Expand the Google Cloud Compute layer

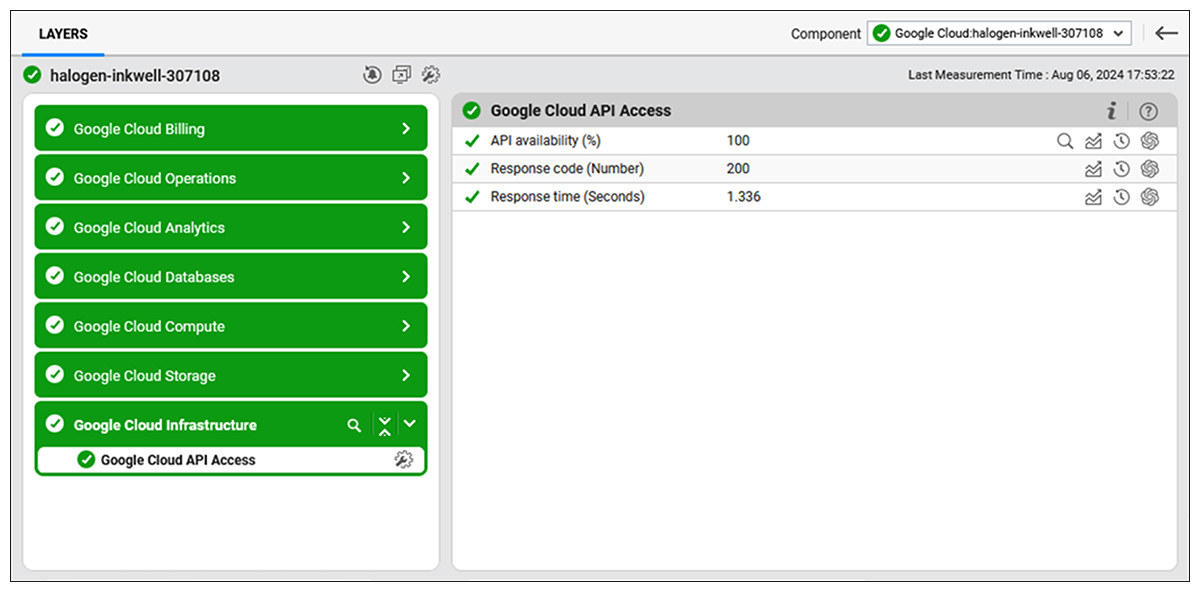pyautogui.click(x=406, y=326)
